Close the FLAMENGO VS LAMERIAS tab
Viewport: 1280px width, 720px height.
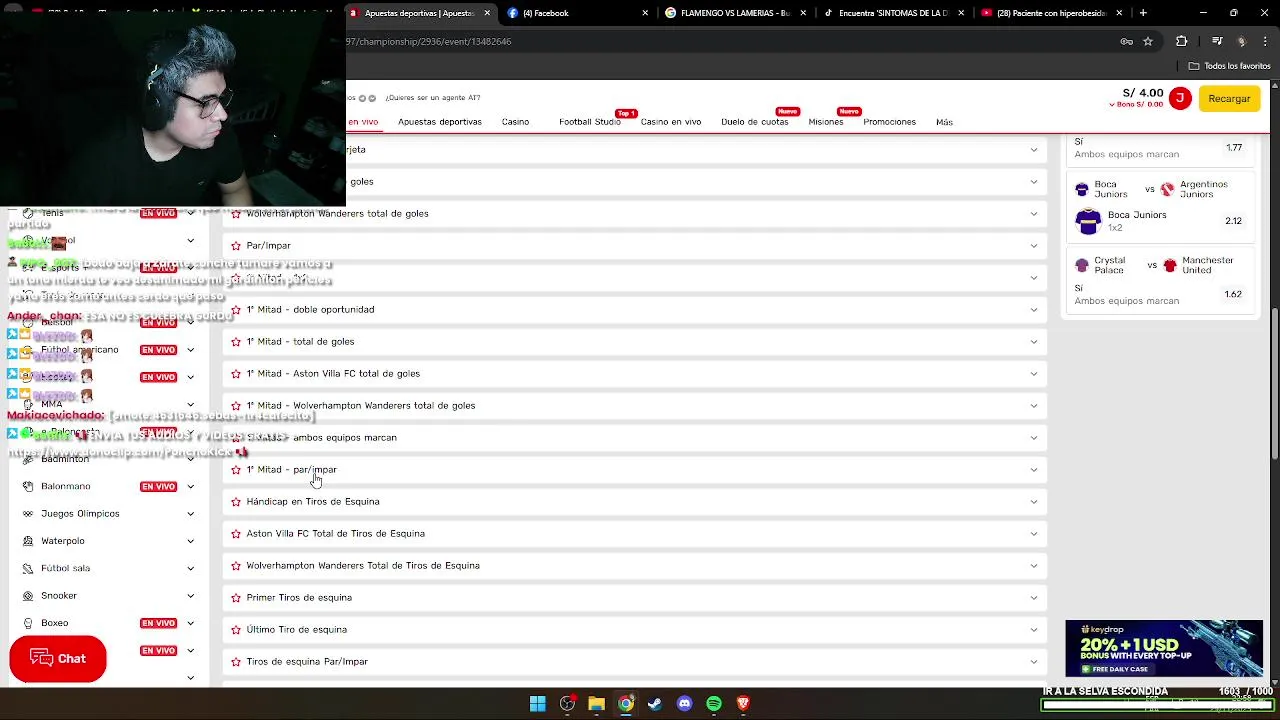pos(803,13)
